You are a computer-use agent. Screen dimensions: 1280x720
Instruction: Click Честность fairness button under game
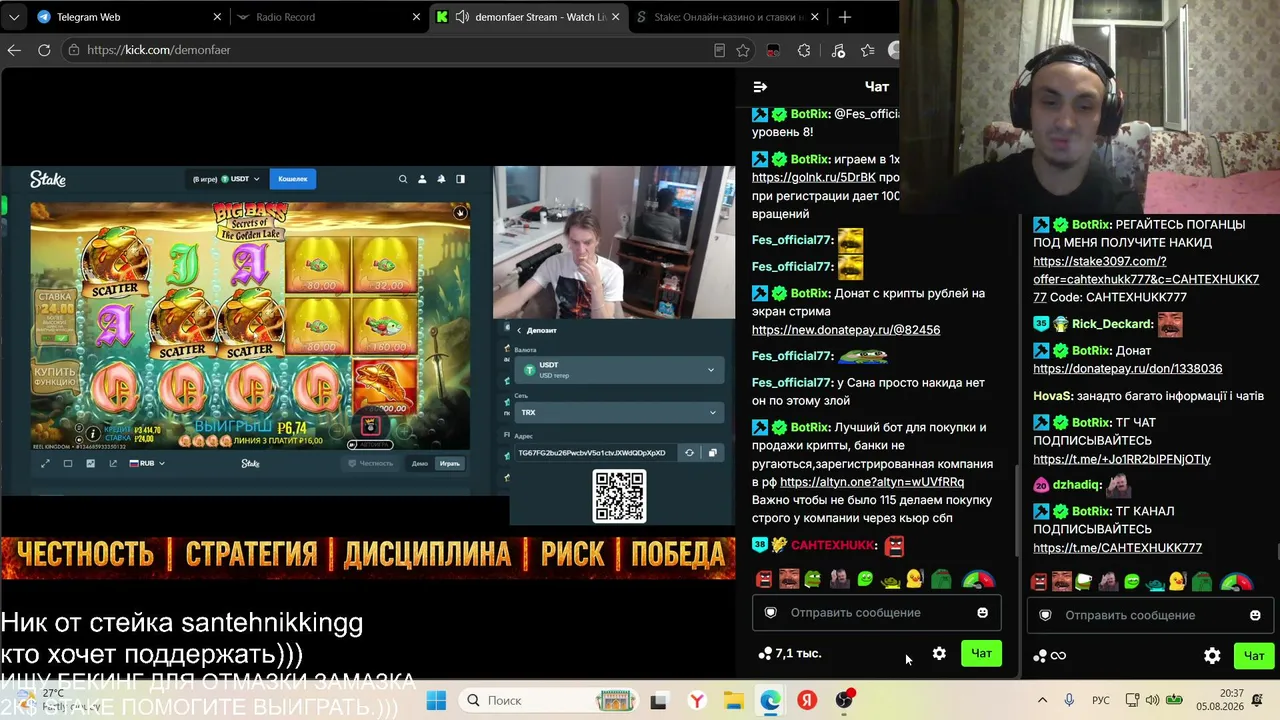[x=370, y=463]
